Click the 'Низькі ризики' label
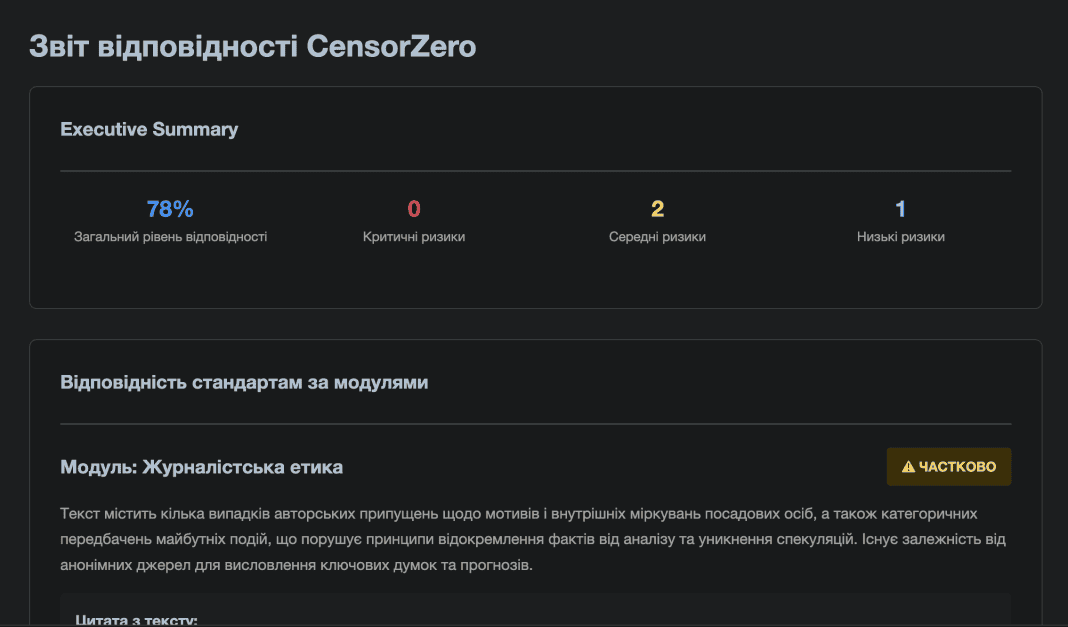Screen dimensions: 1068x627 [x=900, y=237]
